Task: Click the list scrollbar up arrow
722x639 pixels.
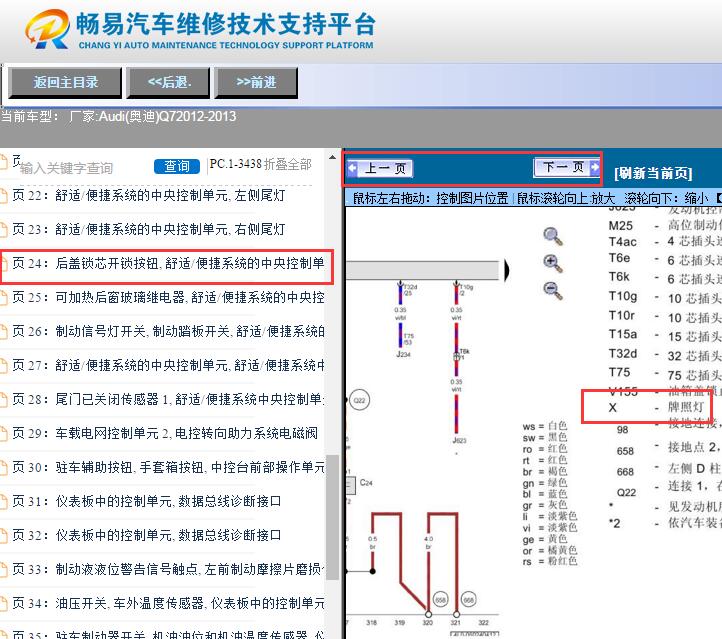Action: coord(332,157)
